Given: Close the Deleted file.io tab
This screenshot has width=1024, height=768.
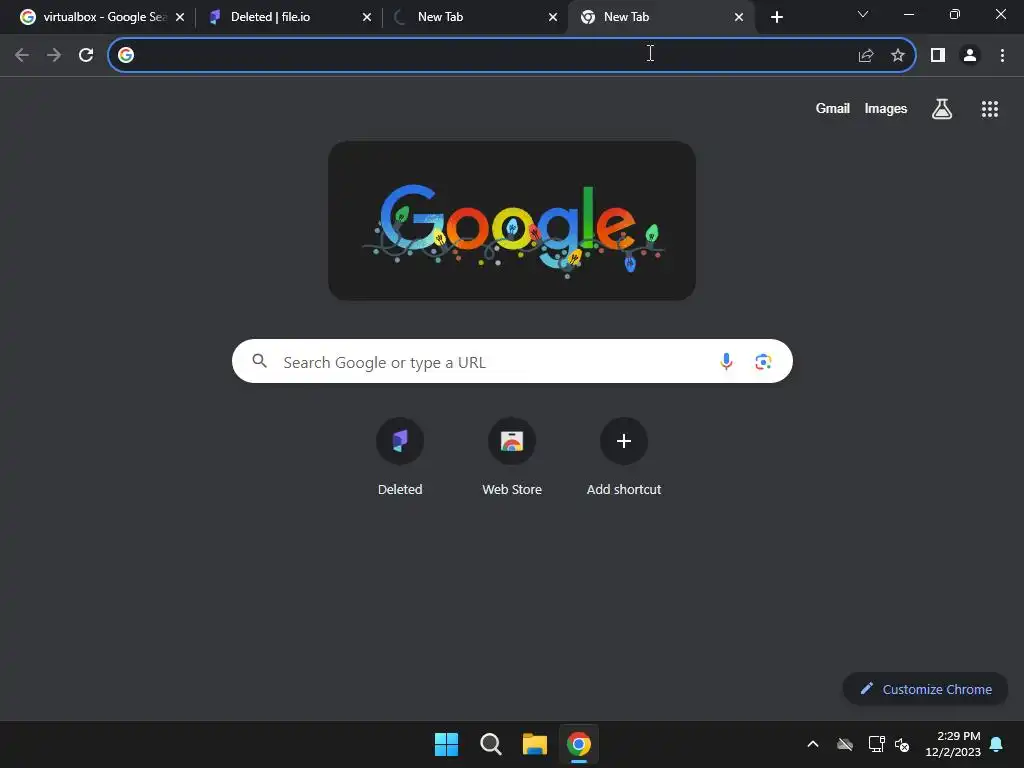Looking at the screenshot, I should (367, 18).
